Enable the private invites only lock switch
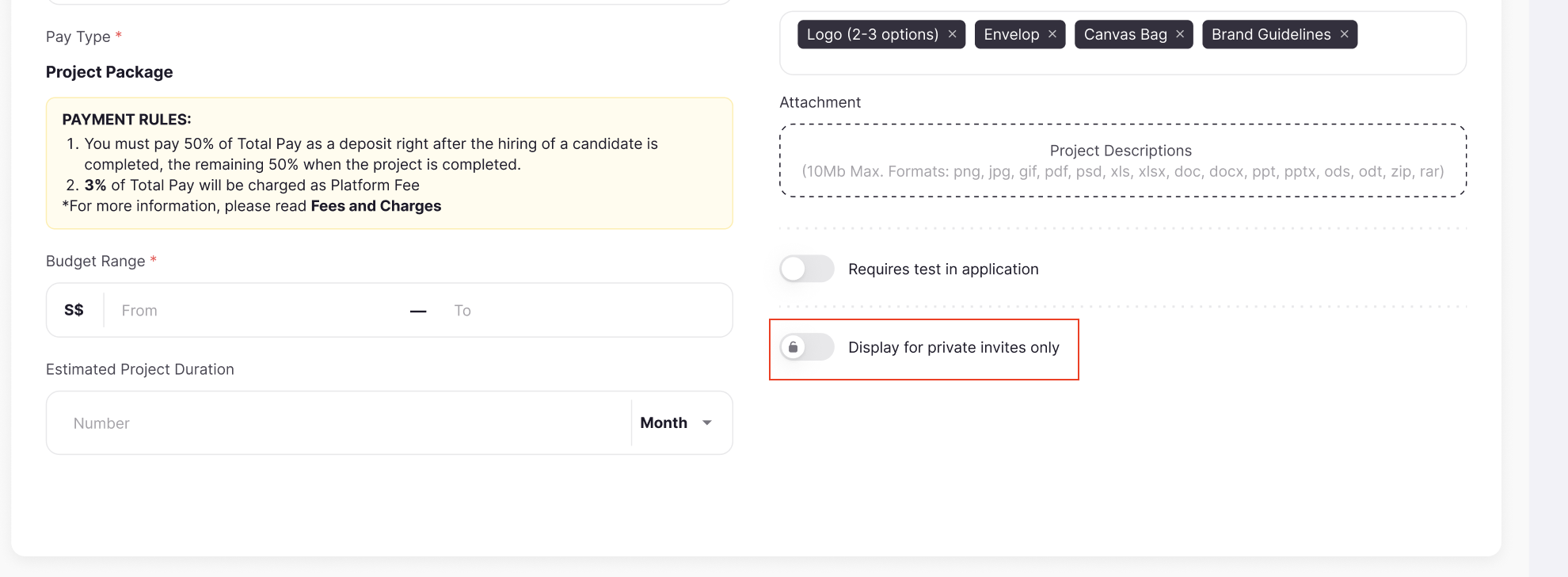 pos(806,347)
